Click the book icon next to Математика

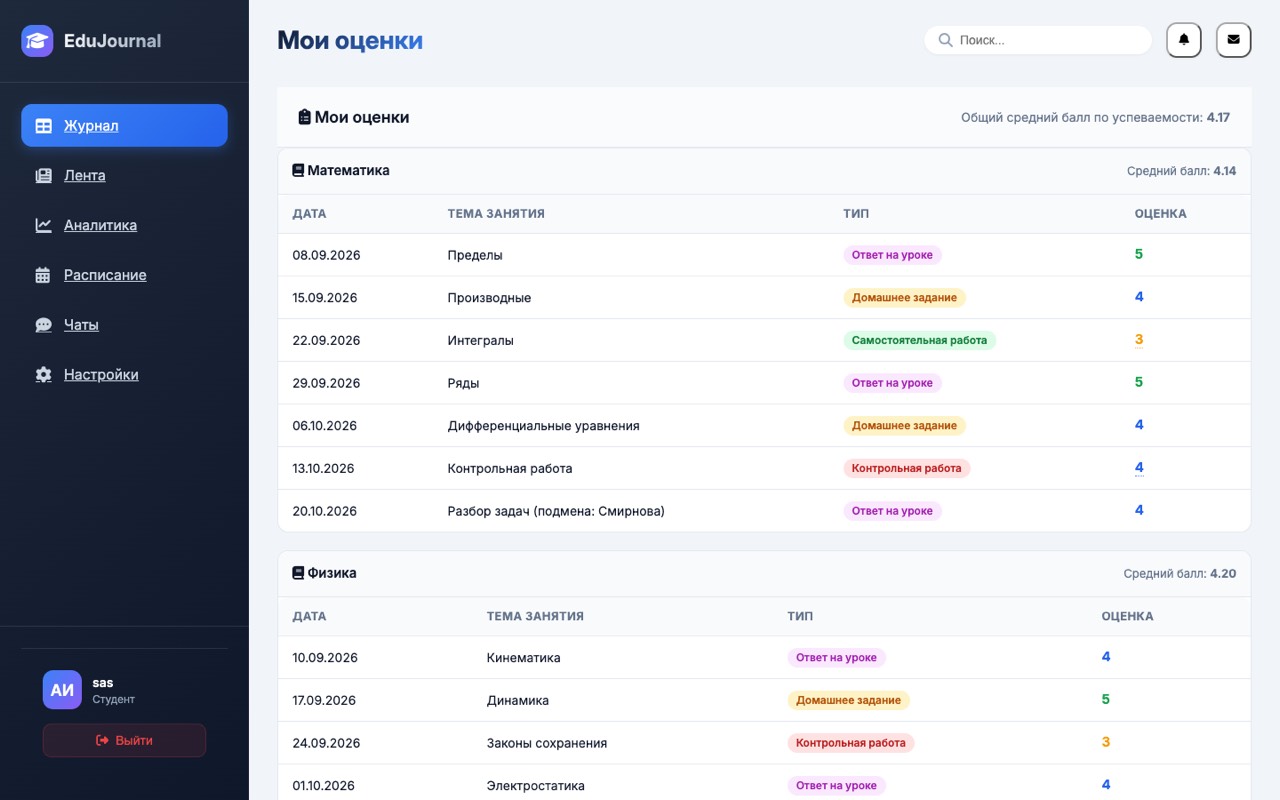(298, 171)
